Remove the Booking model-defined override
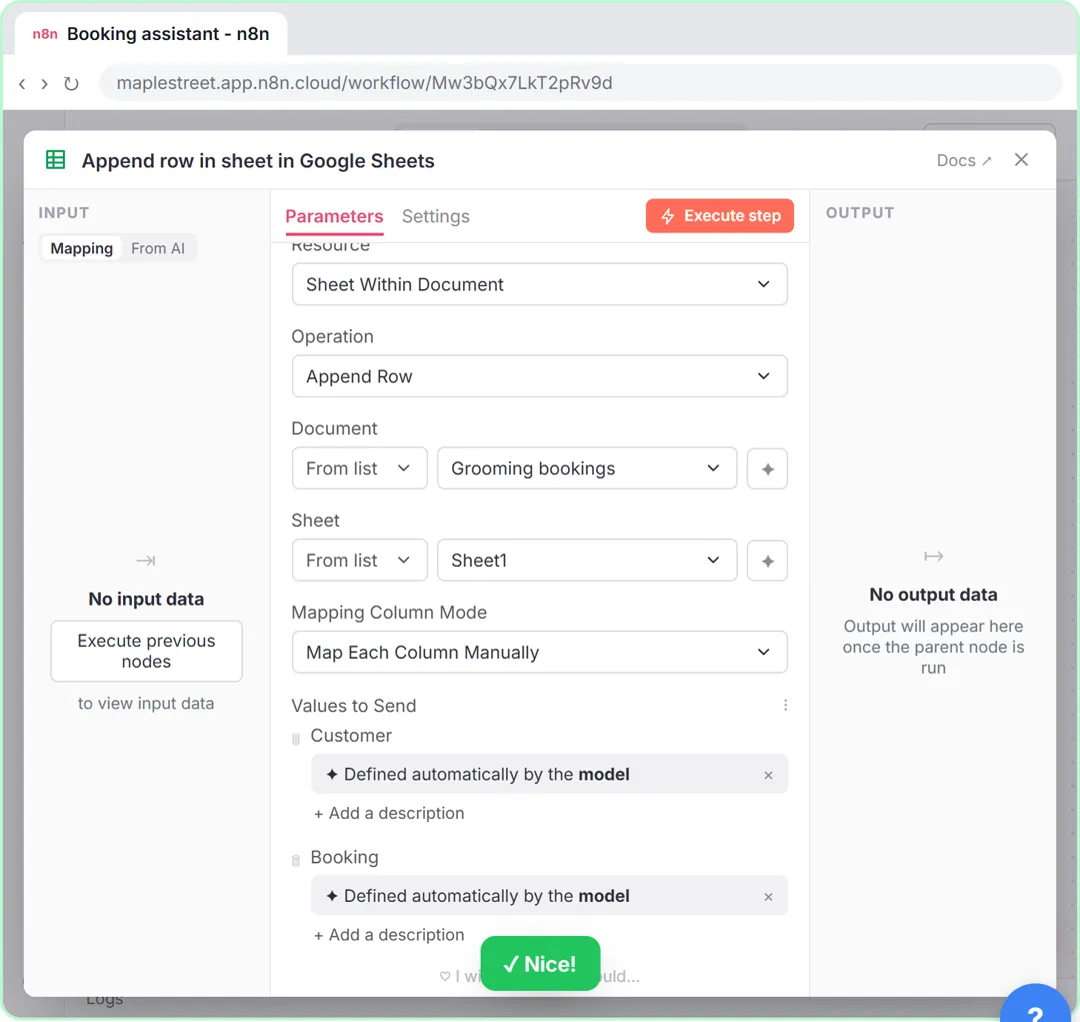1080x1022 pixels. [768, 897]
